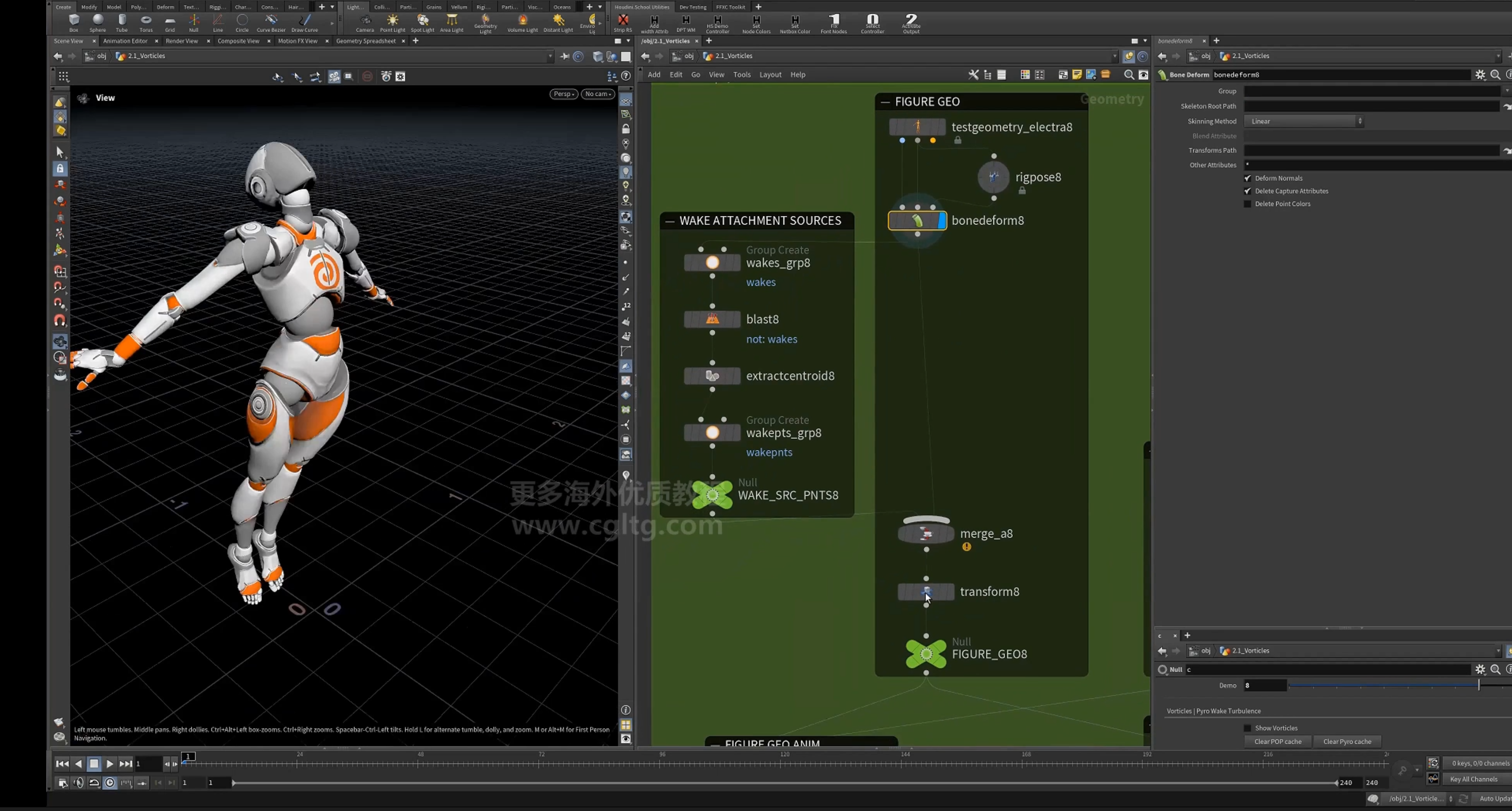
Task: Click the Clear Pyro cache button
Action: (x=1347, y=742)
